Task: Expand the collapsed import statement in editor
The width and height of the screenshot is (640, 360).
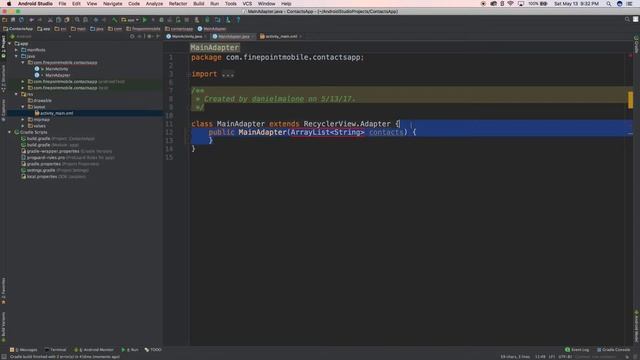Action: click(228, 74)
